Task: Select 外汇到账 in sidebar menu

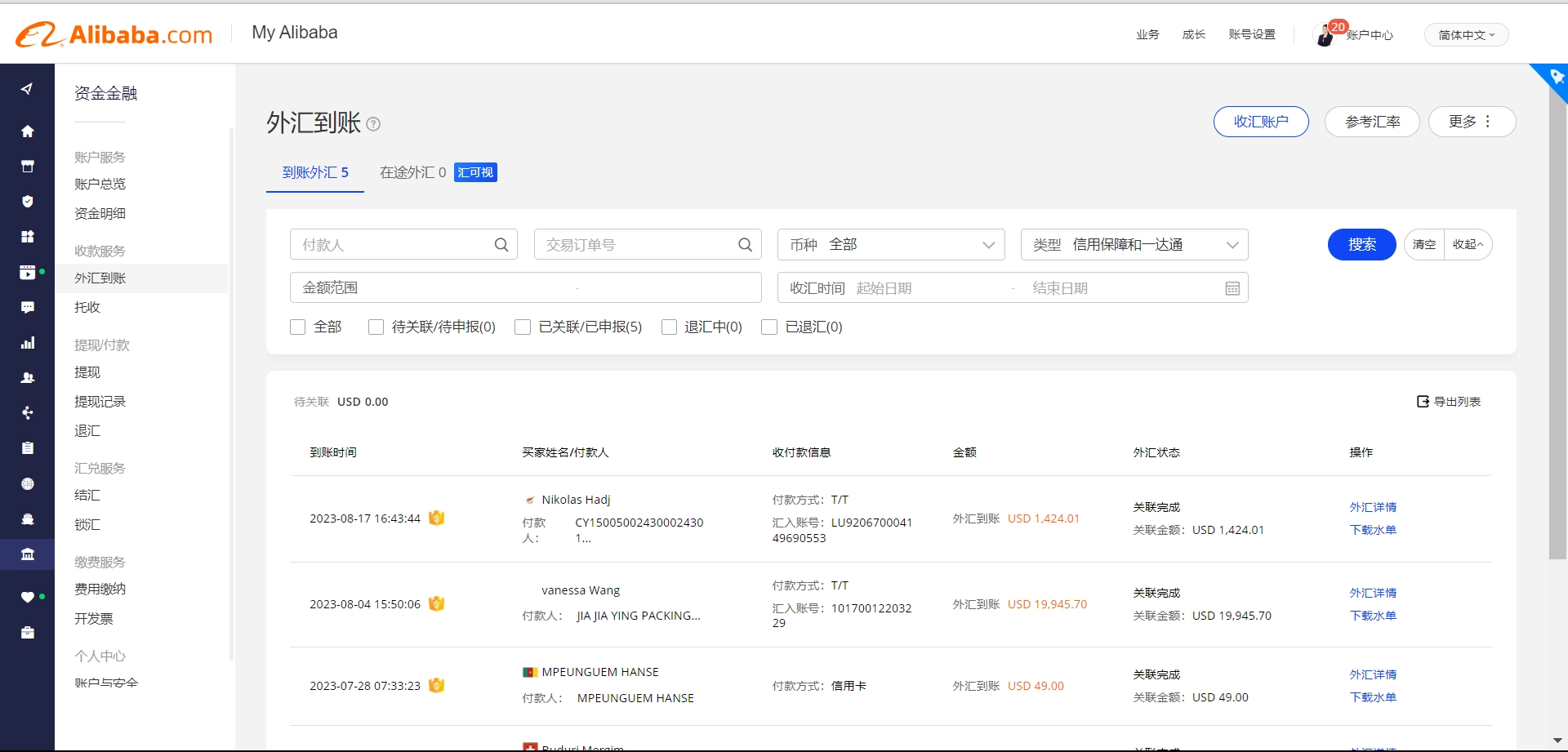Action: (141, 278)
